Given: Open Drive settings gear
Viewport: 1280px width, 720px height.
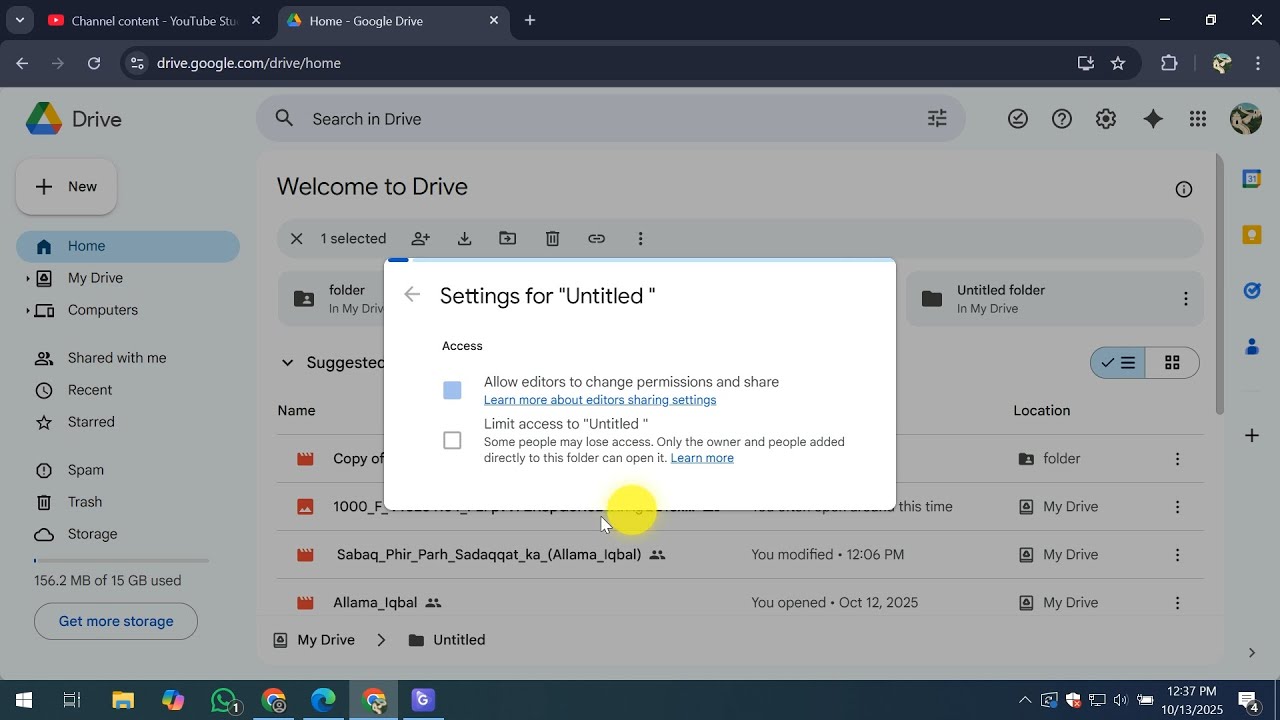Looking at the screenshot, I should click(1105, 119).
